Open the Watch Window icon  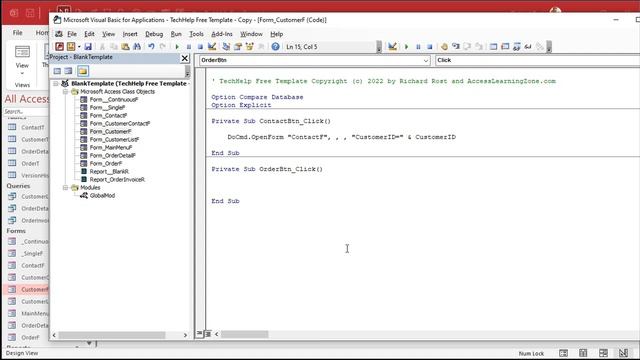tap(516, 47)
